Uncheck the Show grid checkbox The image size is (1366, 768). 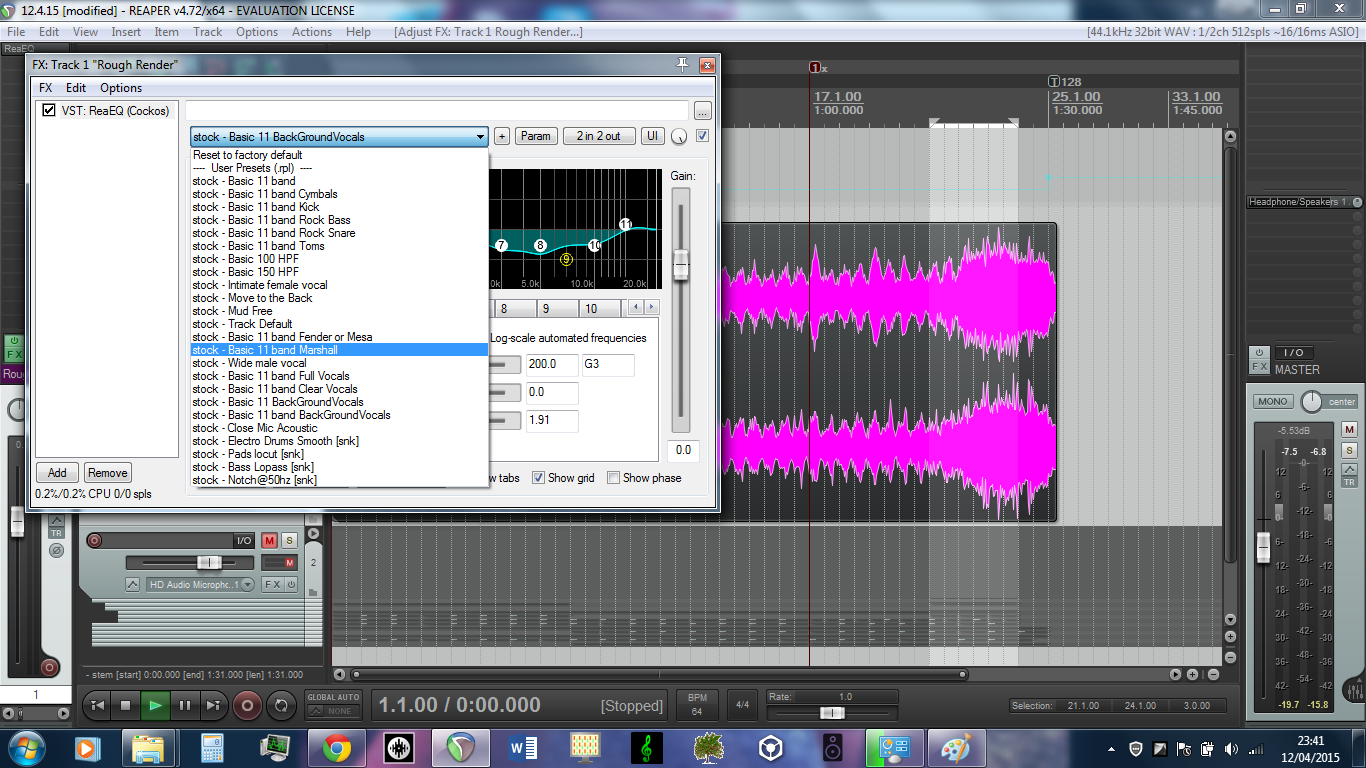[538, 478]
